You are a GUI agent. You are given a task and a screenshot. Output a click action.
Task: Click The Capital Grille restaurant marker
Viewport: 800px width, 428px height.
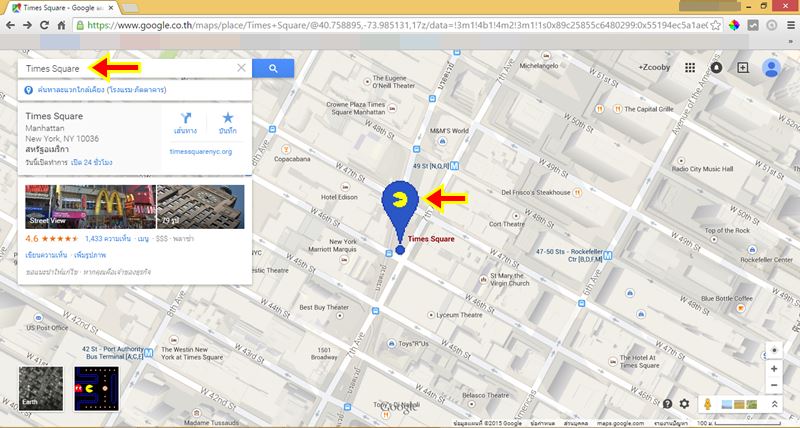618,109
